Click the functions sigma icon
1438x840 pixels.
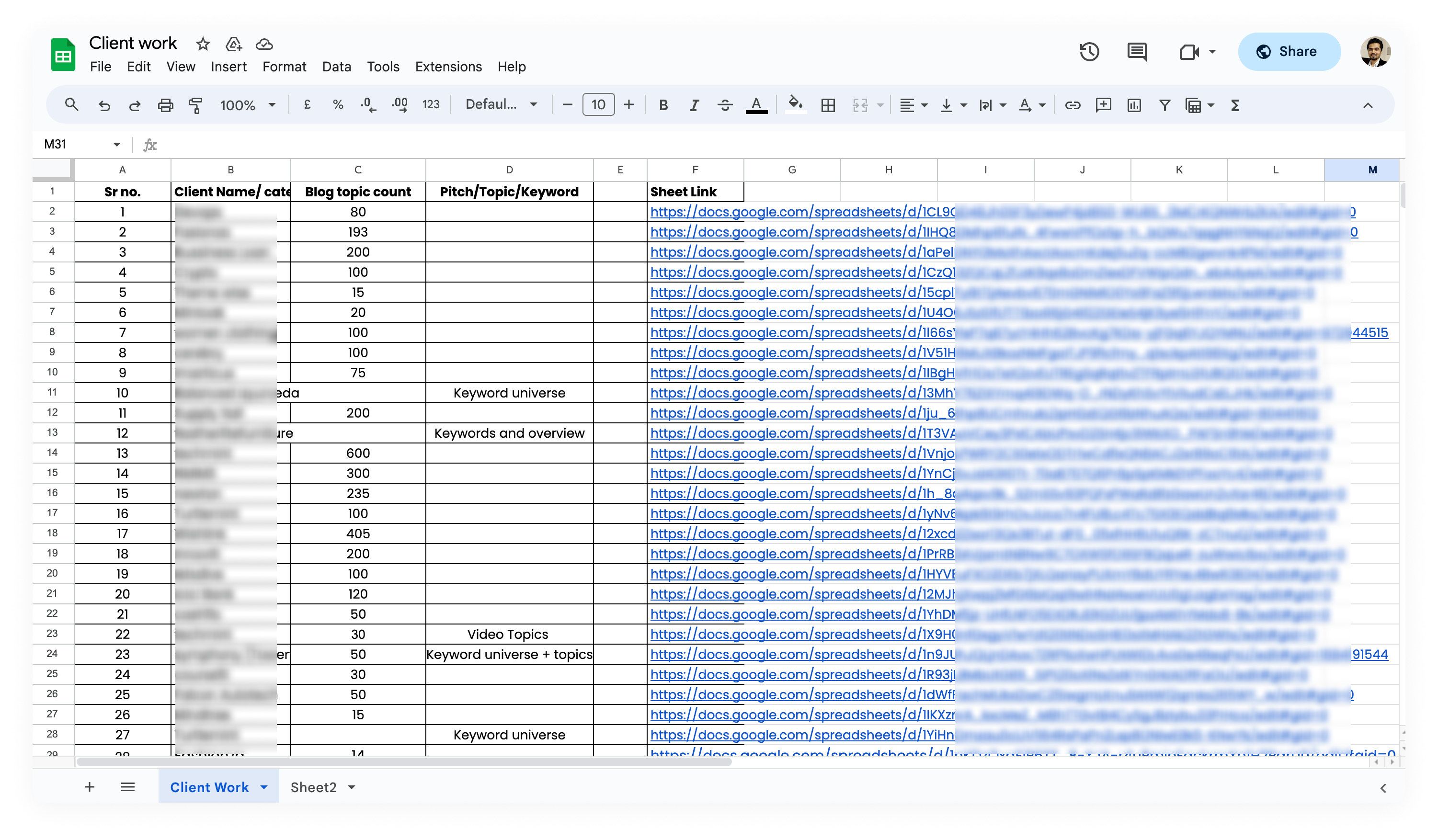point(1235,105)
